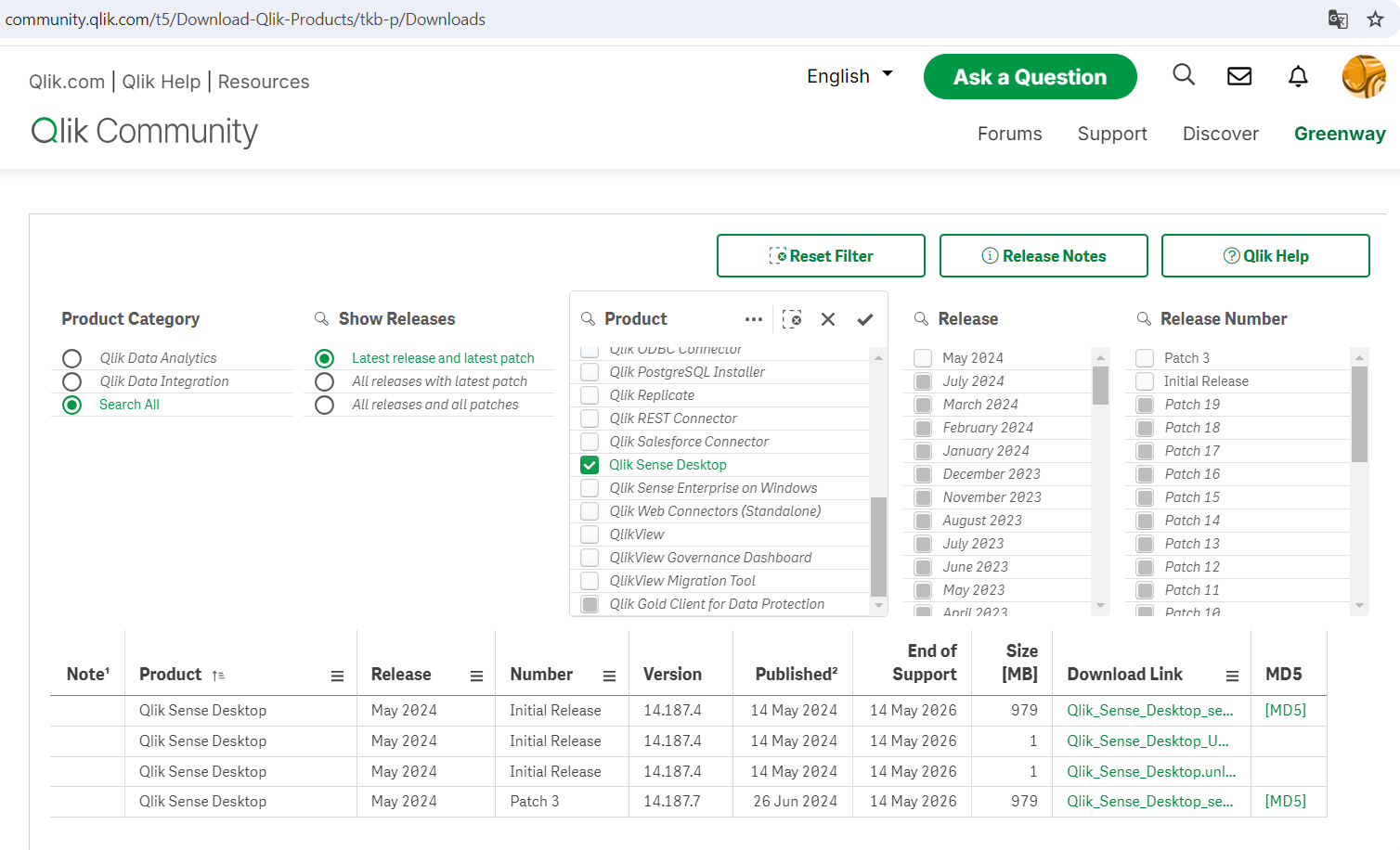Screen dimensions: 1400x850
Task: Click the Greenway profile avatar
Action: [x=1364, y=76]
